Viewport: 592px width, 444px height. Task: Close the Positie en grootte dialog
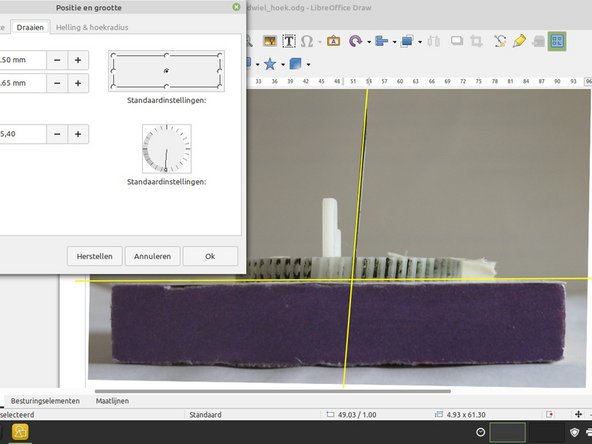pyautogui.click(x=236, y=7)
